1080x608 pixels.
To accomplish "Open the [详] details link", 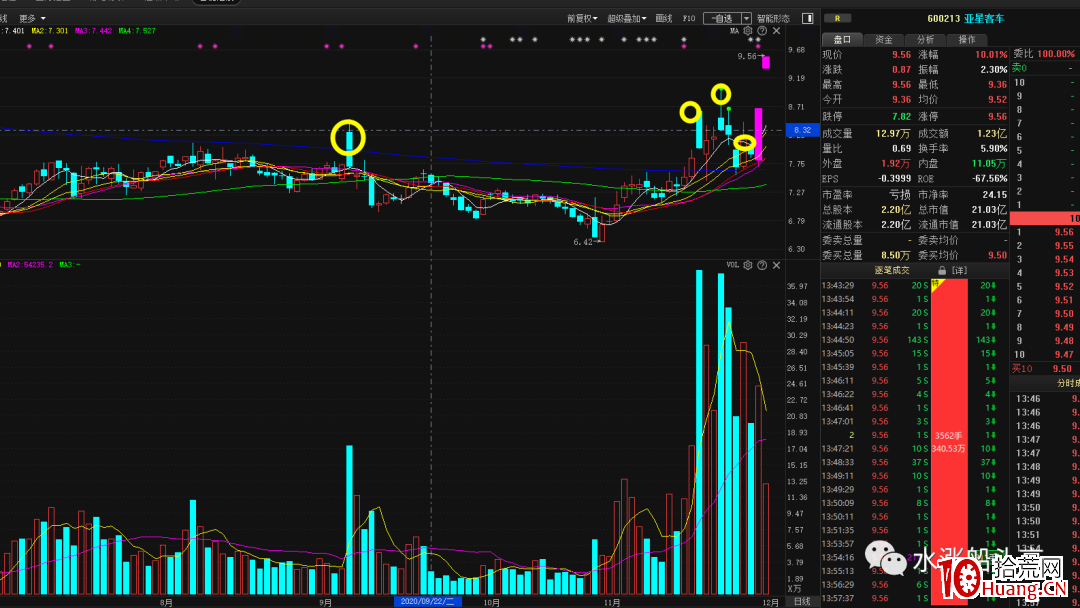I will 959,271.
